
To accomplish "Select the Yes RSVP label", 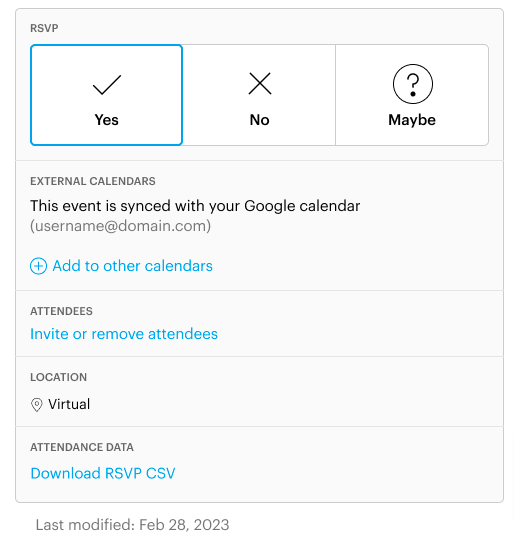I will tap(106, 120).
